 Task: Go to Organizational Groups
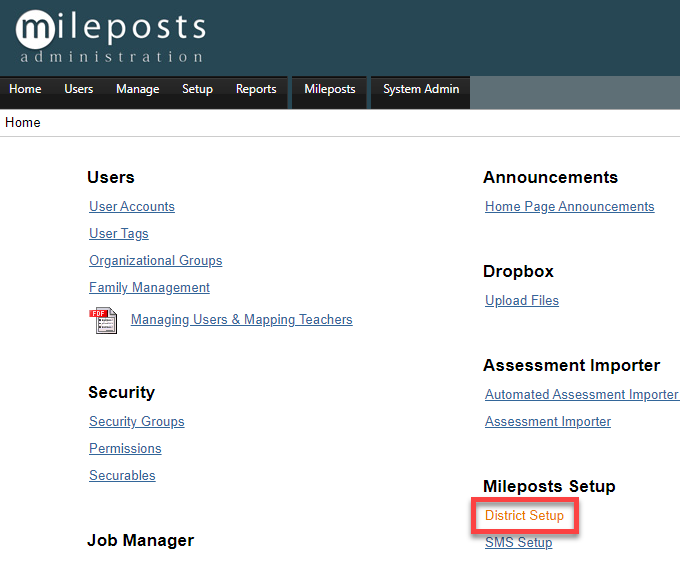point(156,261)
